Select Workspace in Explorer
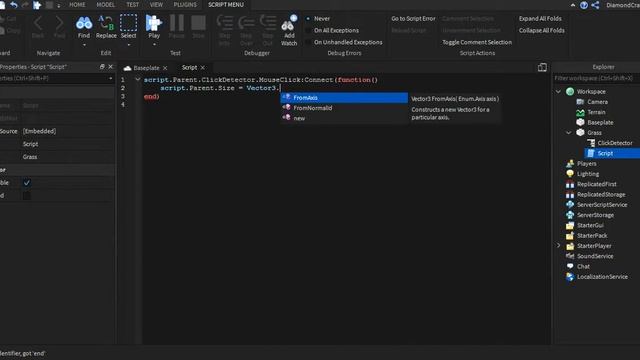 591,91
